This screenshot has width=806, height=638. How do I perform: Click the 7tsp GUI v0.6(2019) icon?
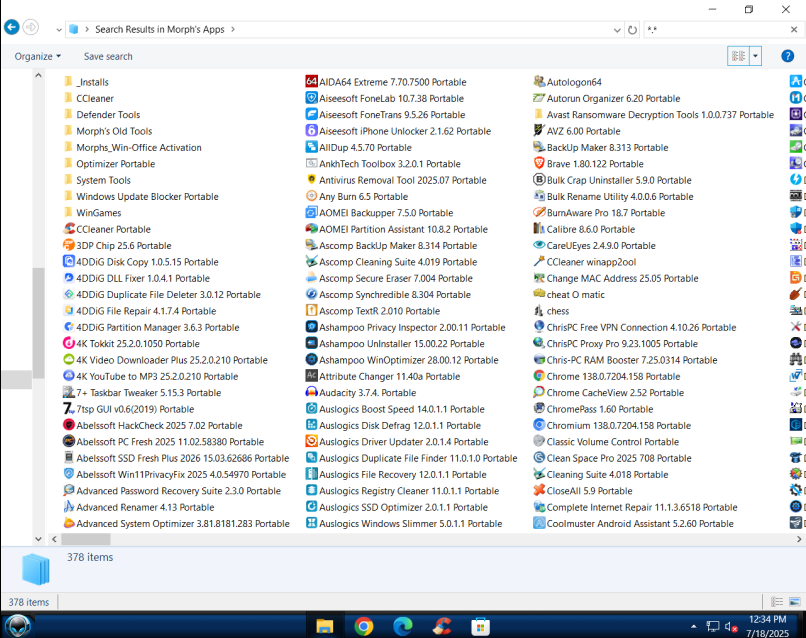coord(69,408)
